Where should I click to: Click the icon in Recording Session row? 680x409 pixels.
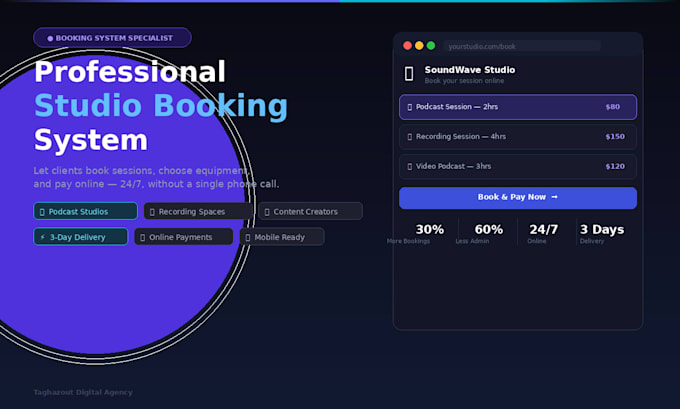[x=410, y=137]
